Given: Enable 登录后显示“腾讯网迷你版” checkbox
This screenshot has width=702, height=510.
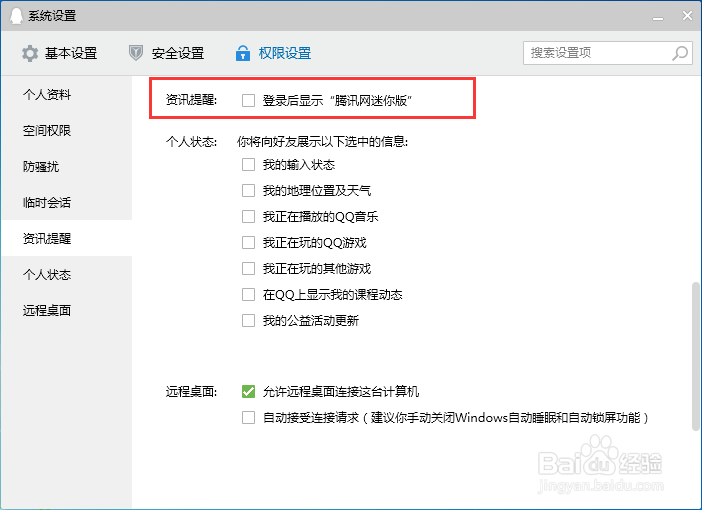Looking at the screenshot, I should pyautogui.click(x=248, y=100).
